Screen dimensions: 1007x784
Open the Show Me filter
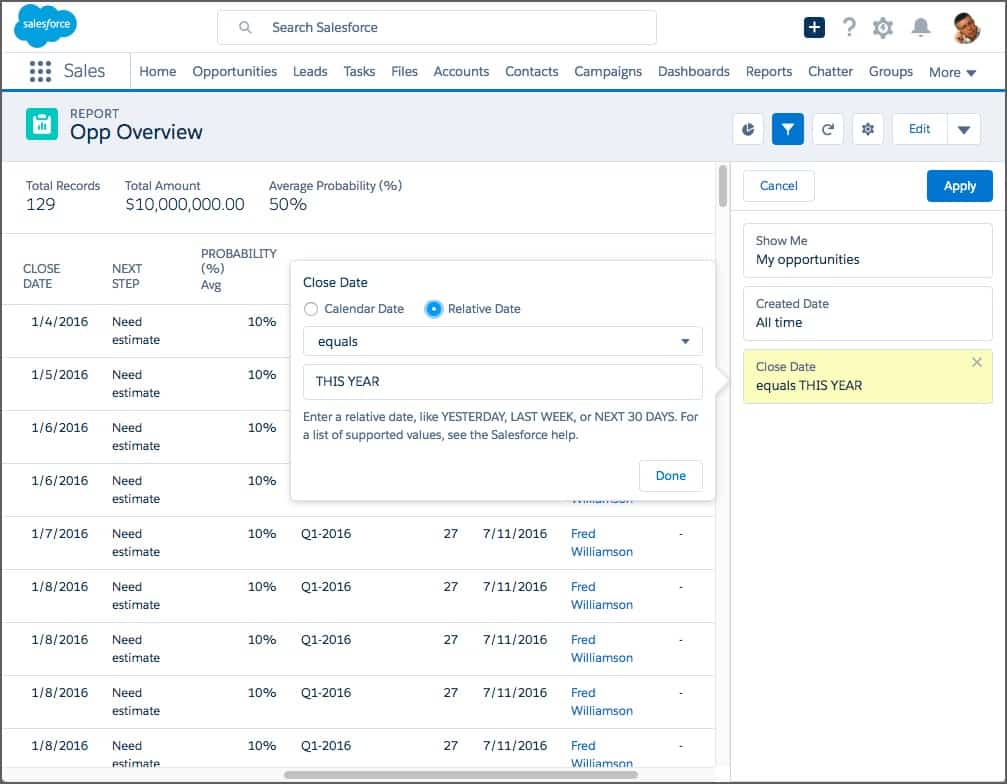[868, 250]
